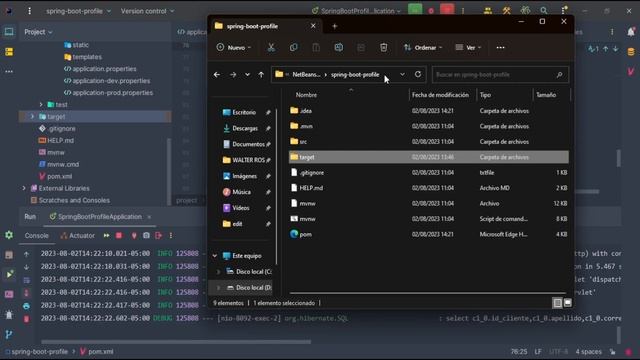Click the Delete trash icon in File Explorer
This screenshot has height=360, width=640.
point(384,48)
